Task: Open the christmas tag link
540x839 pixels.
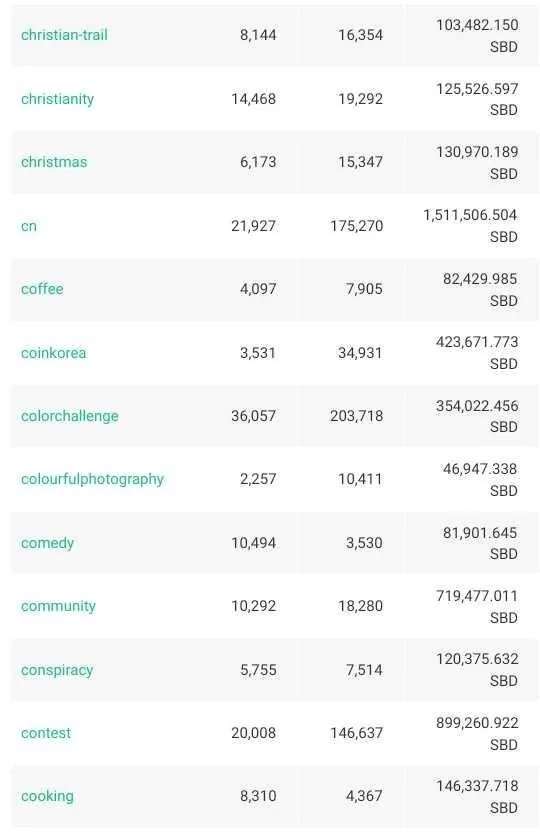Action: 54,162
